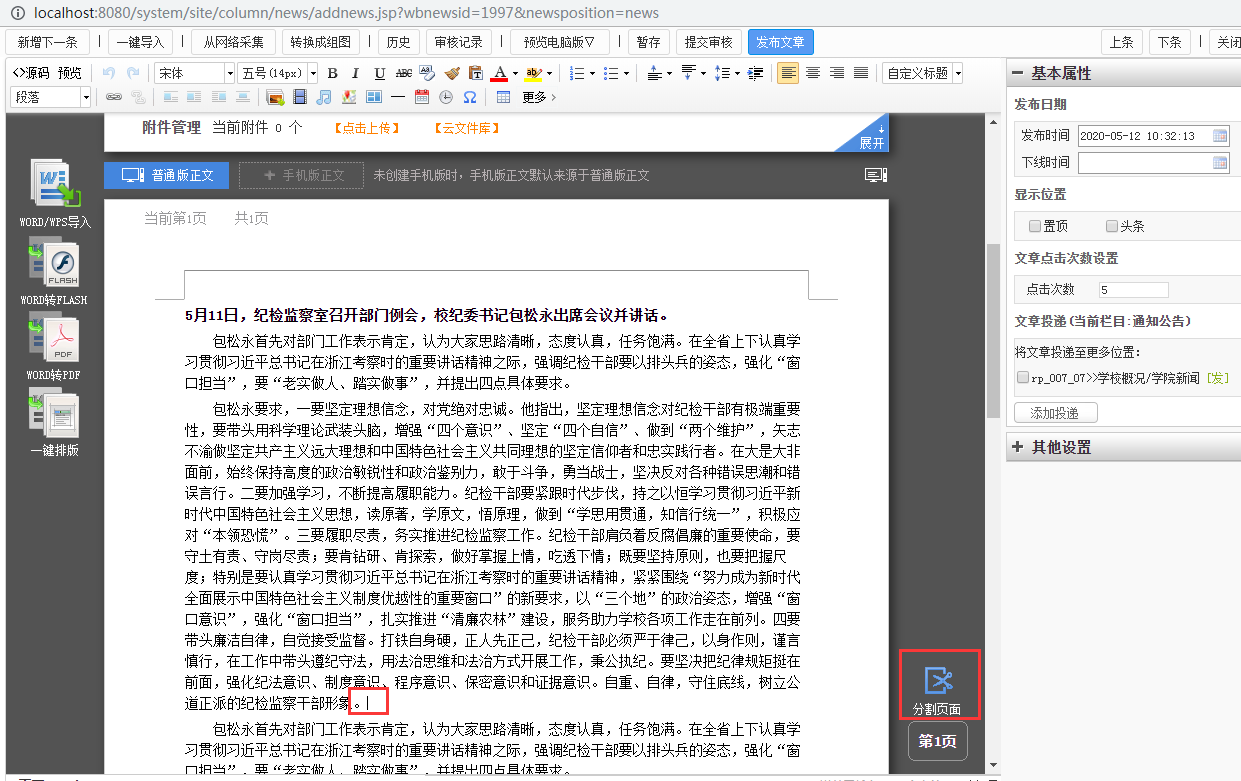The height and width of the screenshot is (781, 1241).
Task: Click the 点击上传 link
Action: [366, 128]
